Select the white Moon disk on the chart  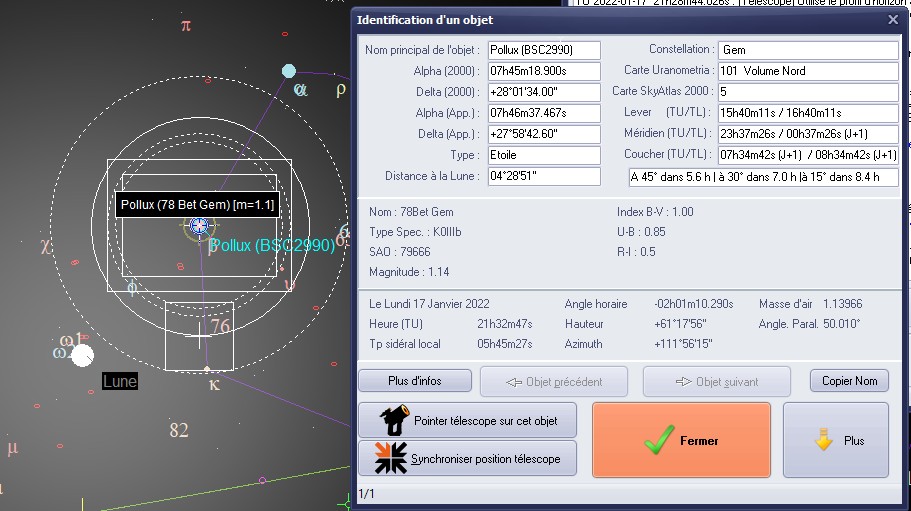[x=82, y=355]
